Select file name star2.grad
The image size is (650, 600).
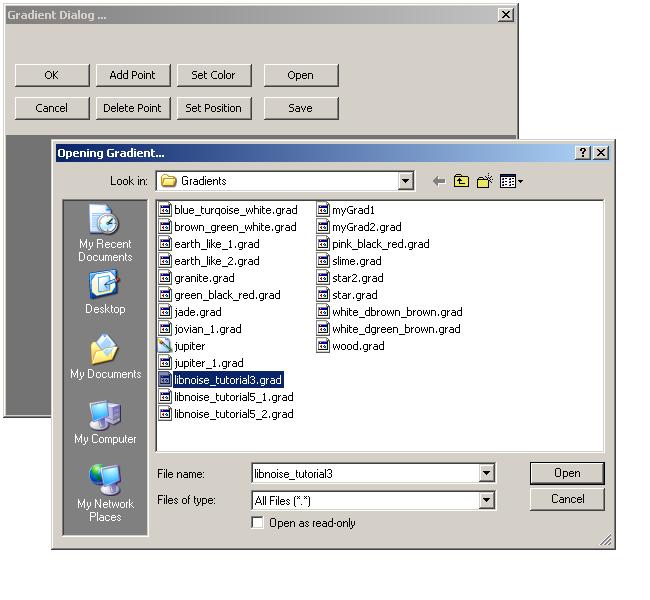tap(358, 278)
